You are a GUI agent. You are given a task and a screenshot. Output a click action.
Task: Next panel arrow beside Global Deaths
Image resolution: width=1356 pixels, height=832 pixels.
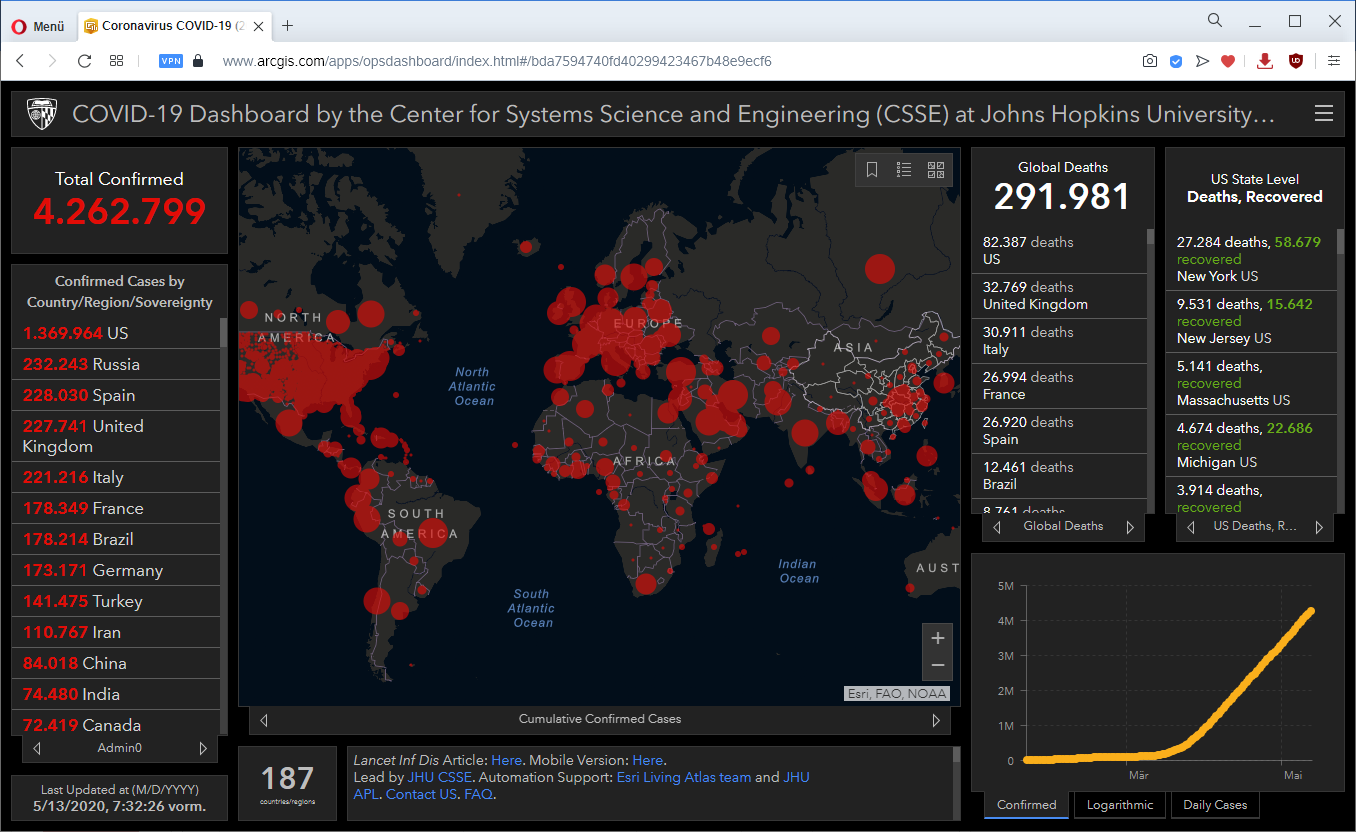[1130, 527]
